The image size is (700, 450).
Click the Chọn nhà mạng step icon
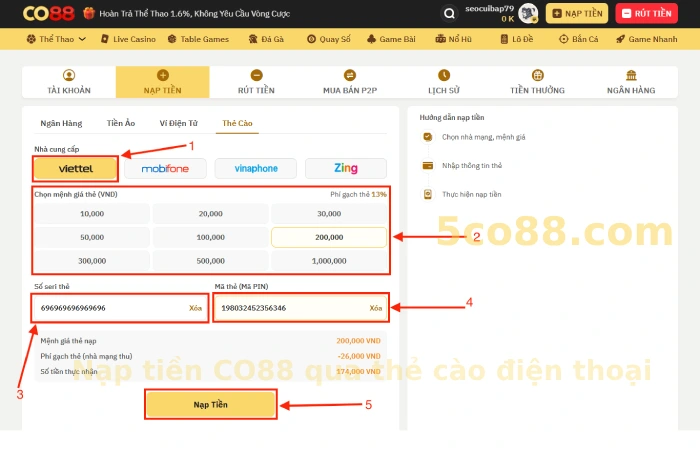tap(428, 137)
